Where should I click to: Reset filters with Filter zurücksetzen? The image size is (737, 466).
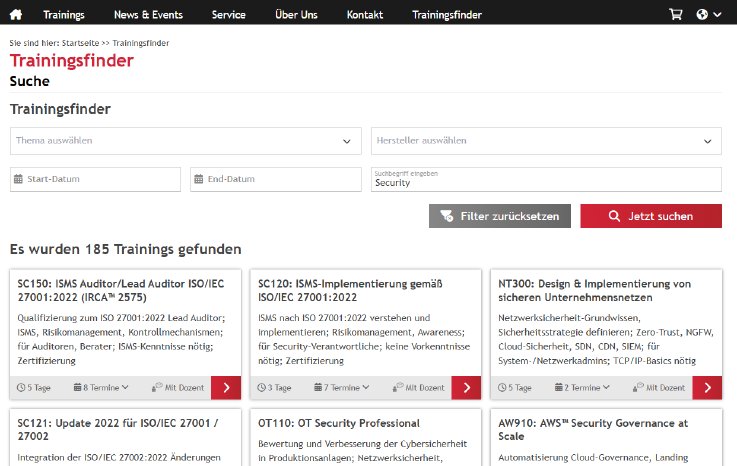click(500, 216)
